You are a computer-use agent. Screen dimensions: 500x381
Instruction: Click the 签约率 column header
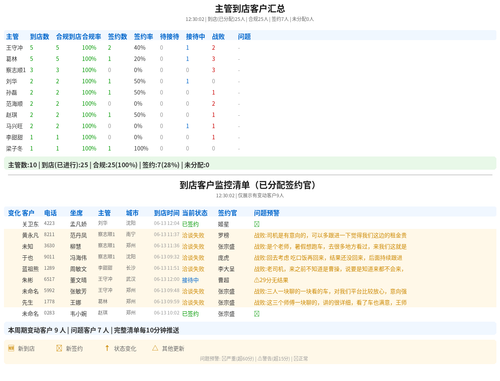[143, 37]
